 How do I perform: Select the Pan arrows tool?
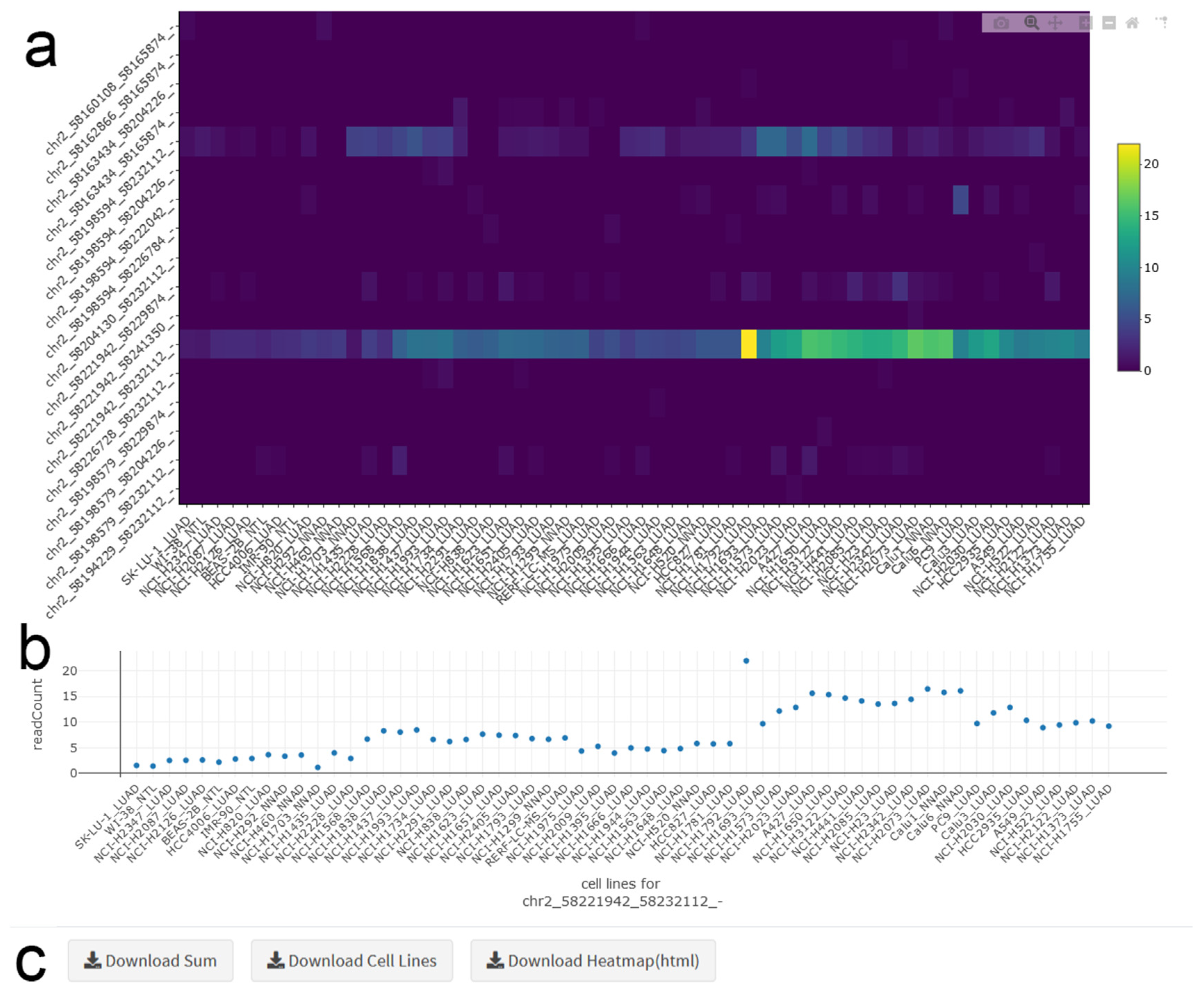[x=1055, y=23]
